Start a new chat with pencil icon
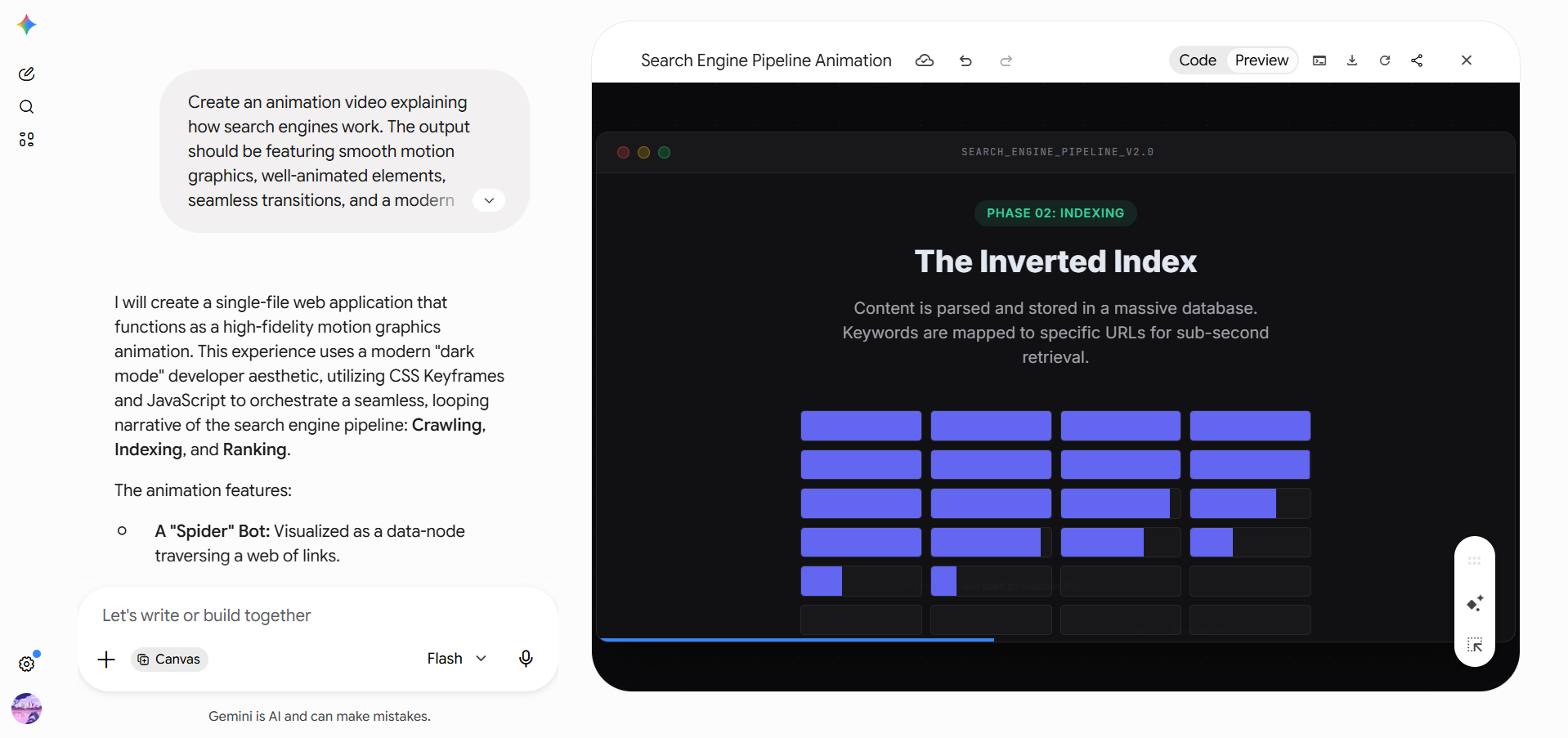1568x738 pixels. coord(26,74)
